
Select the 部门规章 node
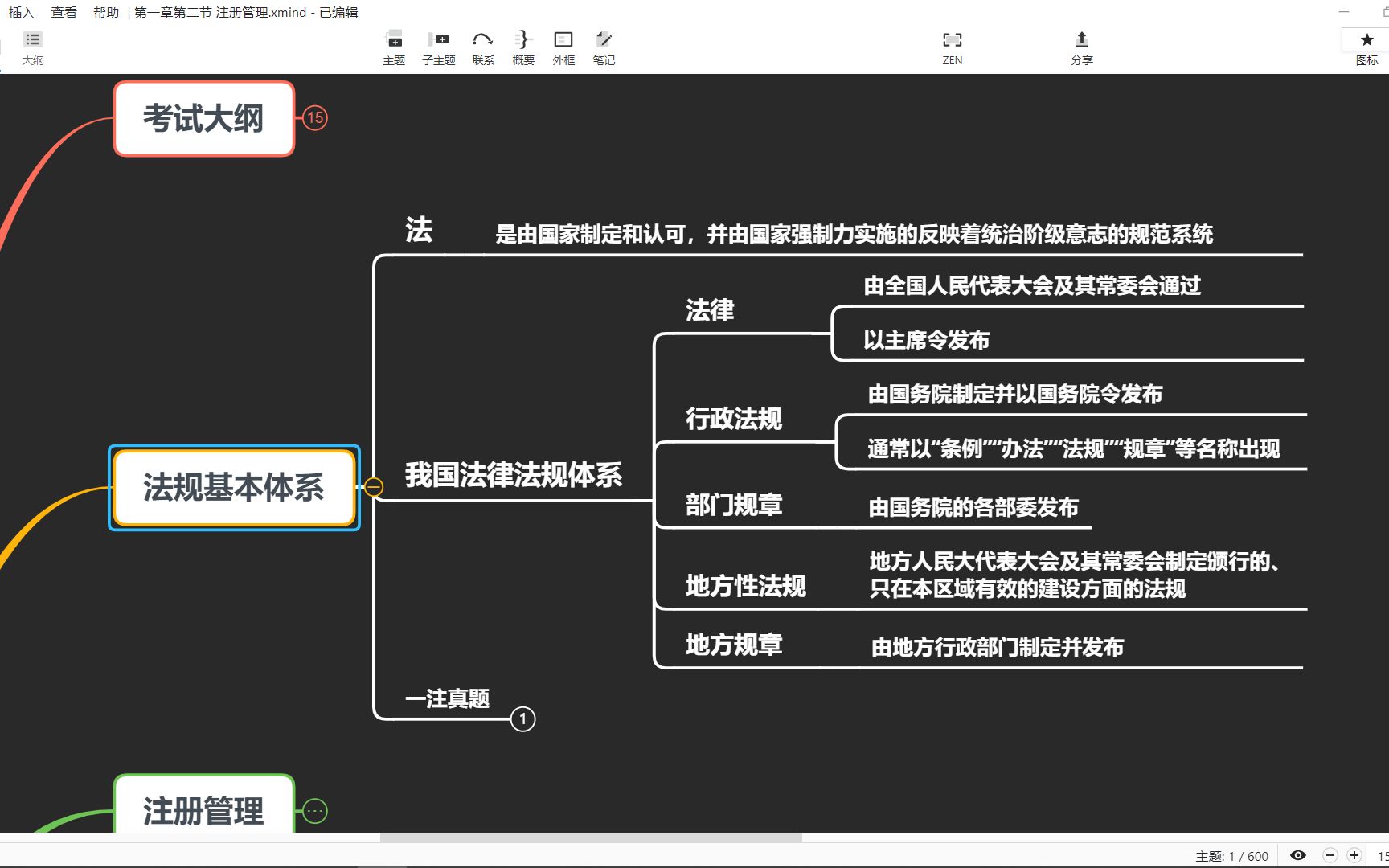[x=733, y=505]
